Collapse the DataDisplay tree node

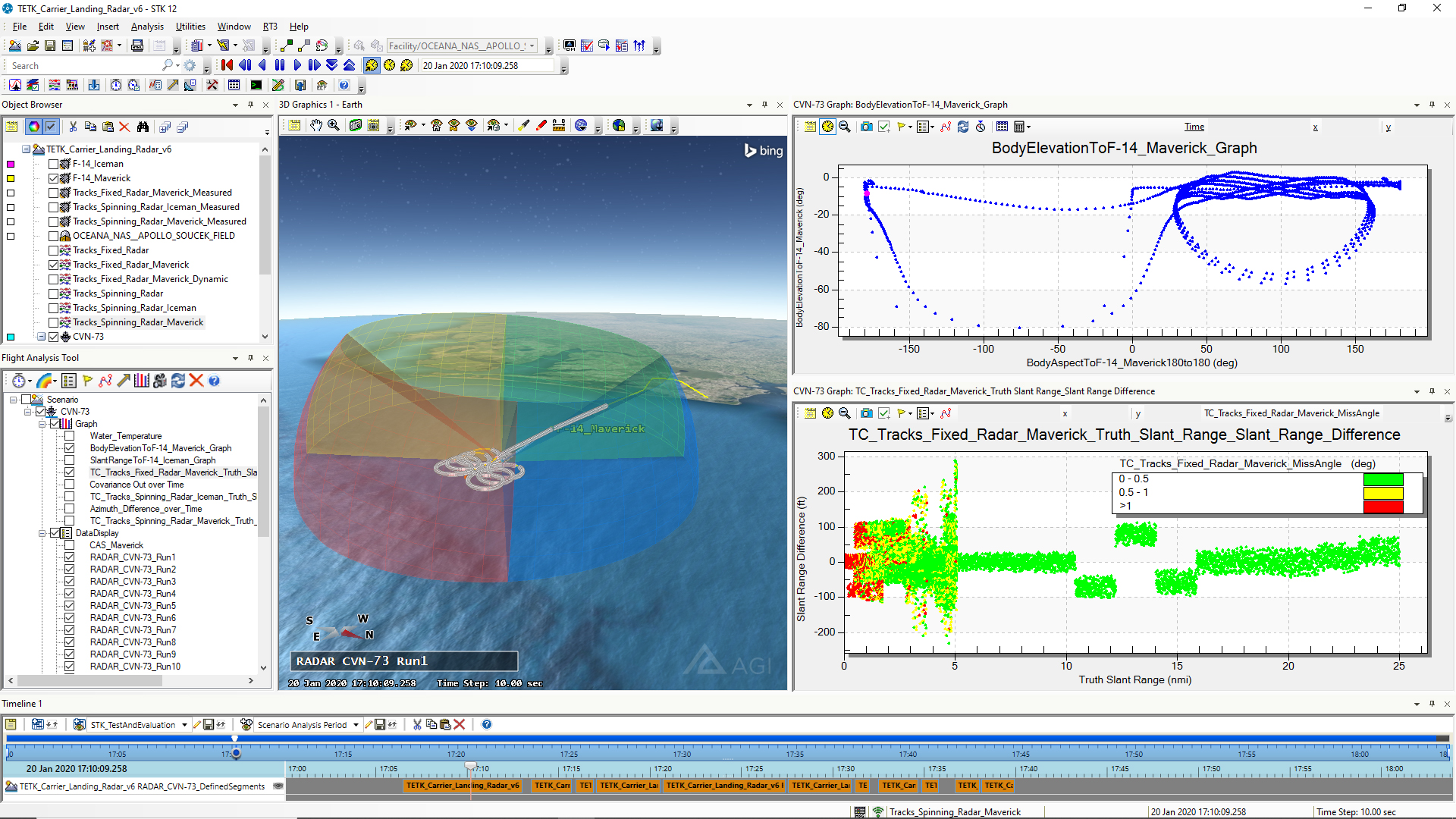click(x=42, y=533)
